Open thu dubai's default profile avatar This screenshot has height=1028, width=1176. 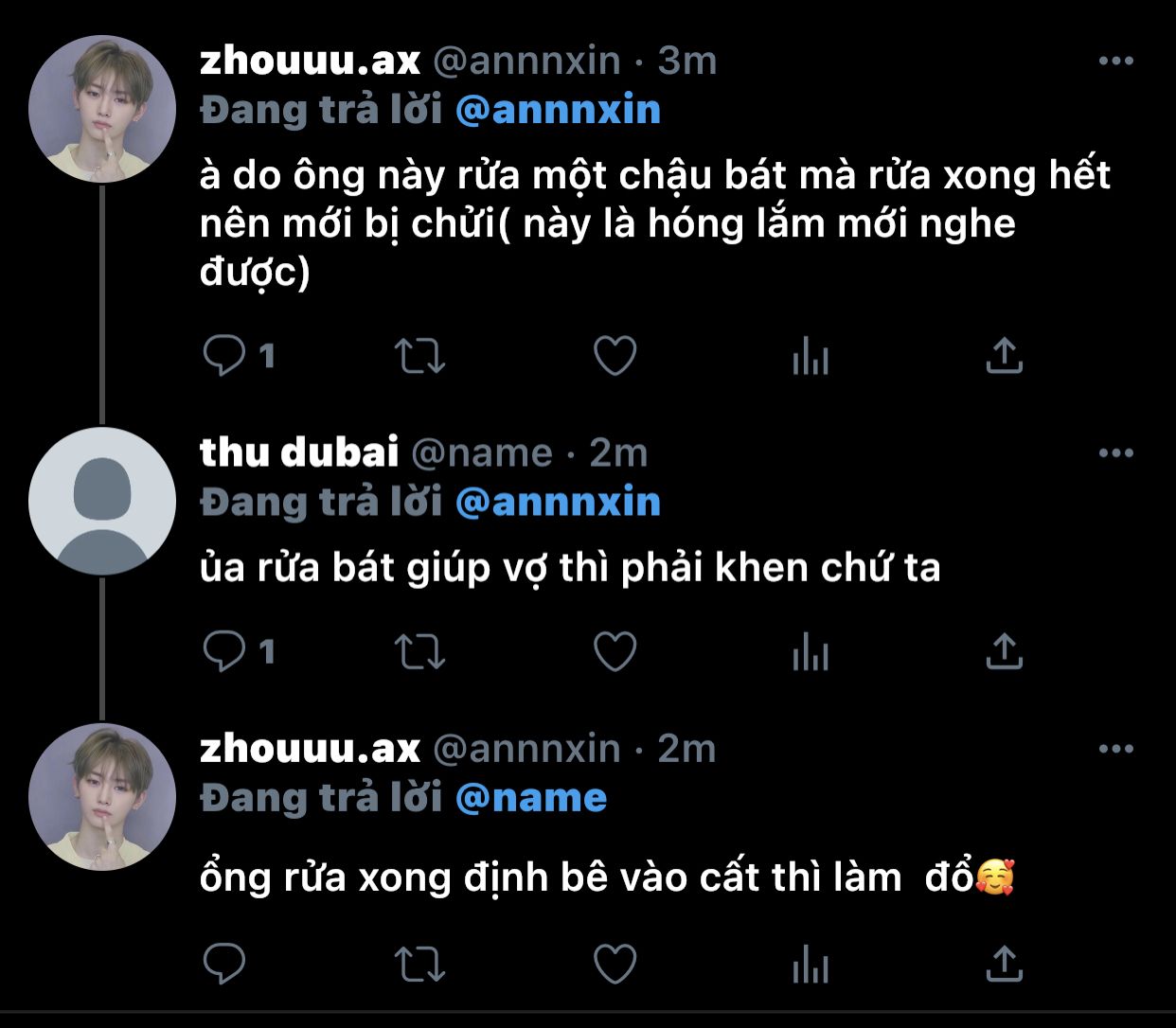click(x=101, y=501)
